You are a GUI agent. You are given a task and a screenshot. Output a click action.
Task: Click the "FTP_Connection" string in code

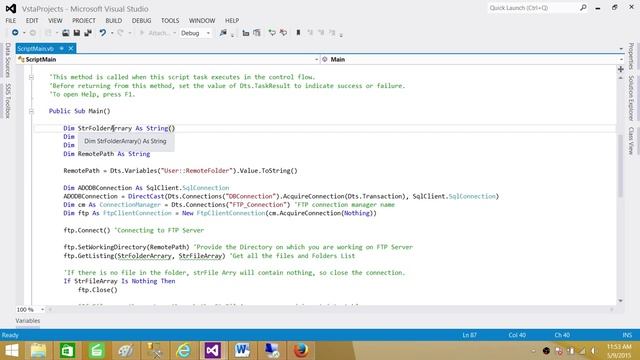(258, 205)
